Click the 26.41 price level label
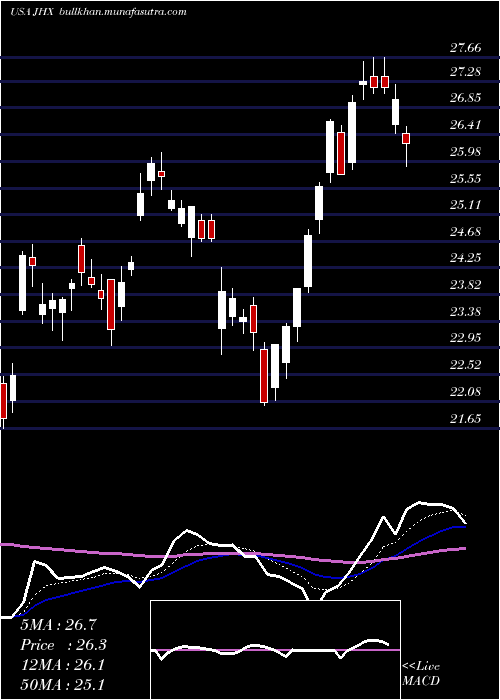The width and height of the screenshot is (500, 700). [466, 125]
